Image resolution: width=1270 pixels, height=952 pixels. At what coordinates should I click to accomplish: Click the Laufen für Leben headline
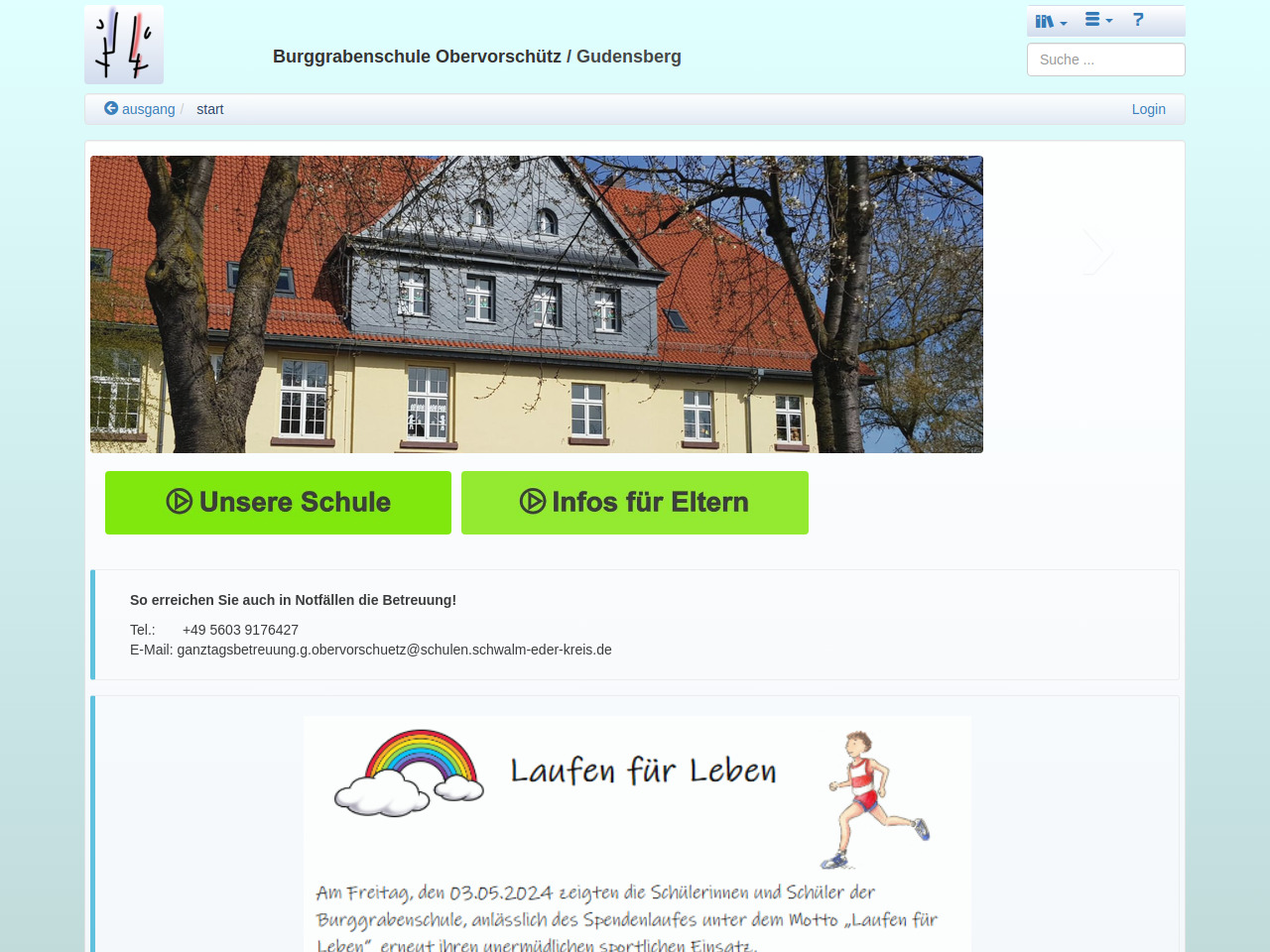pos(643,771)
